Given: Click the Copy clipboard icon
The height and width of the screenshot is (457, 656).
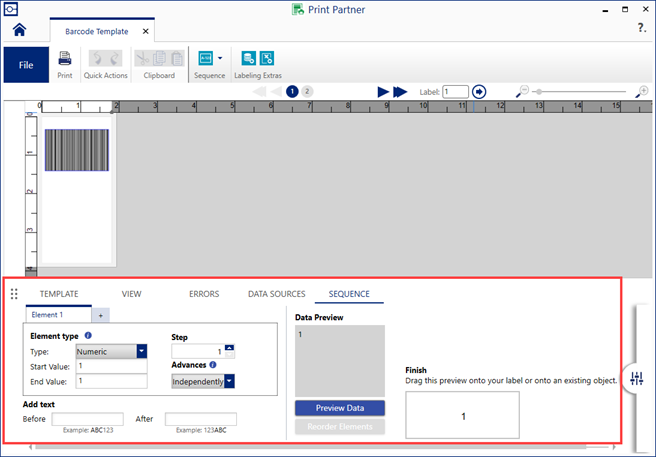Looking at the screenshot, I should coord(159,59).
